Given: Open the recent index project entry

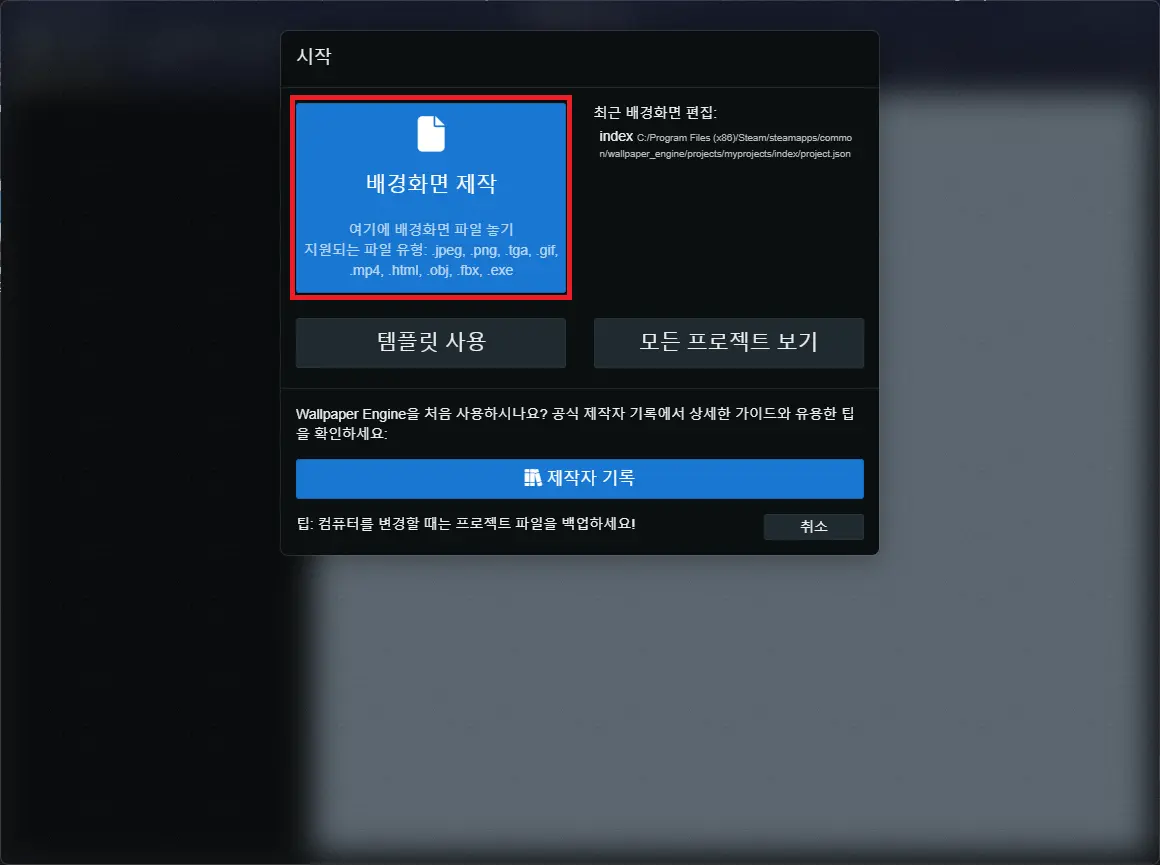Looking at the screenshot, I should 726,145.
